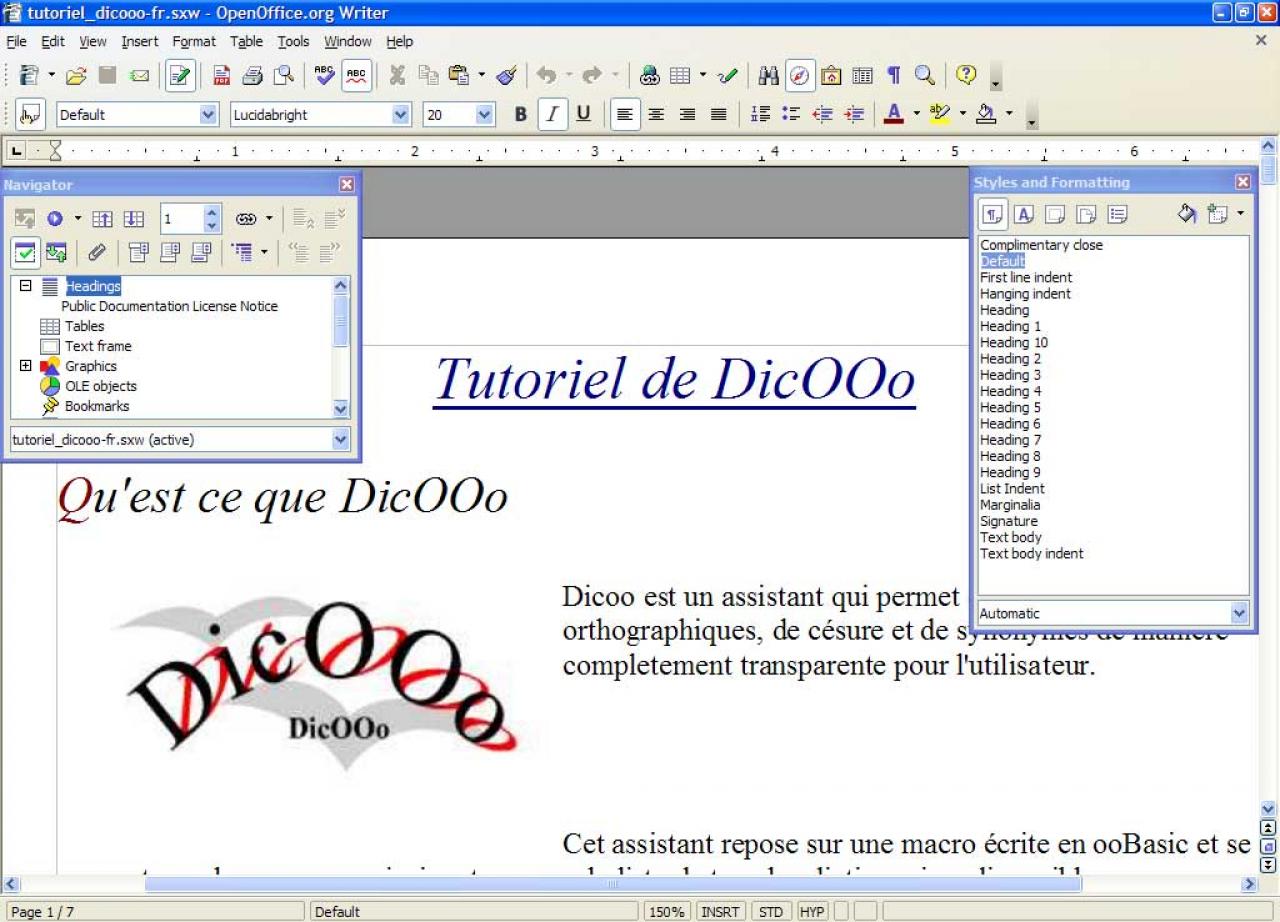Click the Font Color red A button

click(x=893, y=115)
